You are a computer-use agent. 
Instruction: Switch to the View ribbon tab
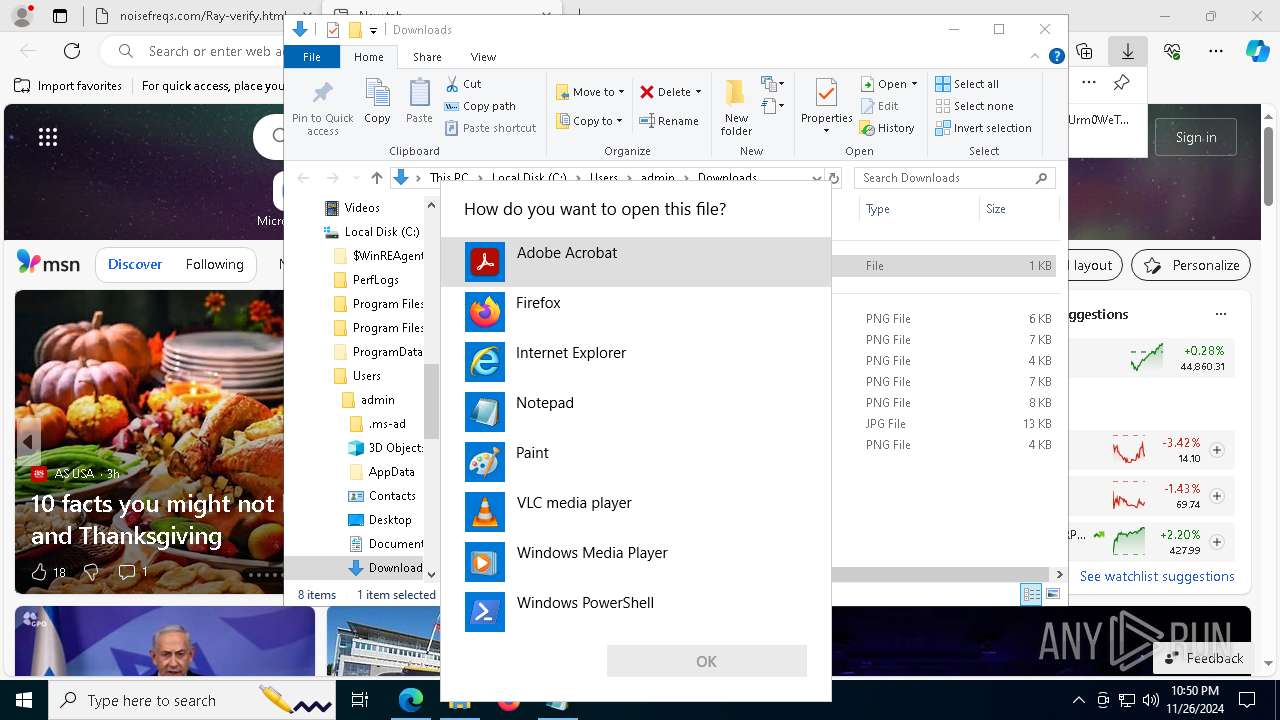click(483, 57)
